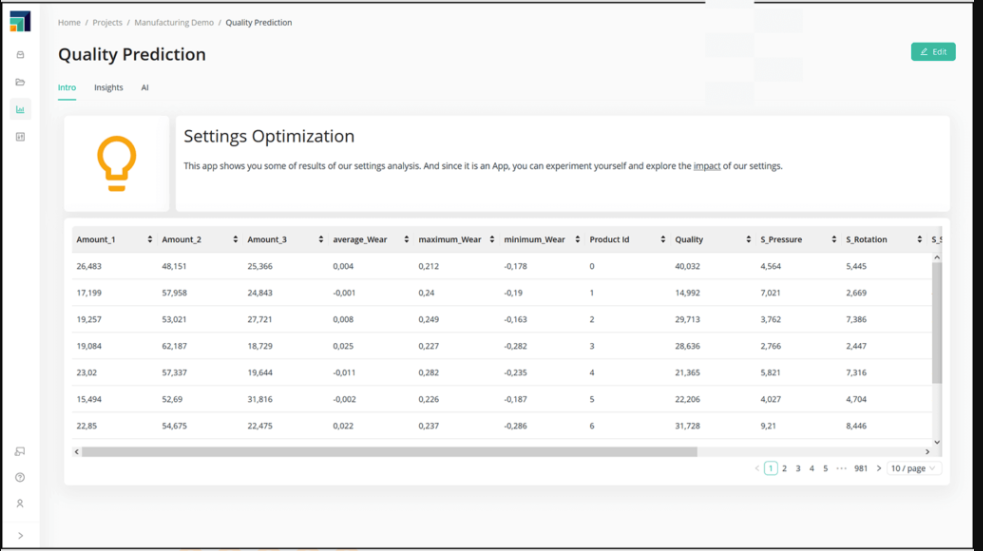
Task: Jump to page 981 in pagination
Action: tap(860, 468)
